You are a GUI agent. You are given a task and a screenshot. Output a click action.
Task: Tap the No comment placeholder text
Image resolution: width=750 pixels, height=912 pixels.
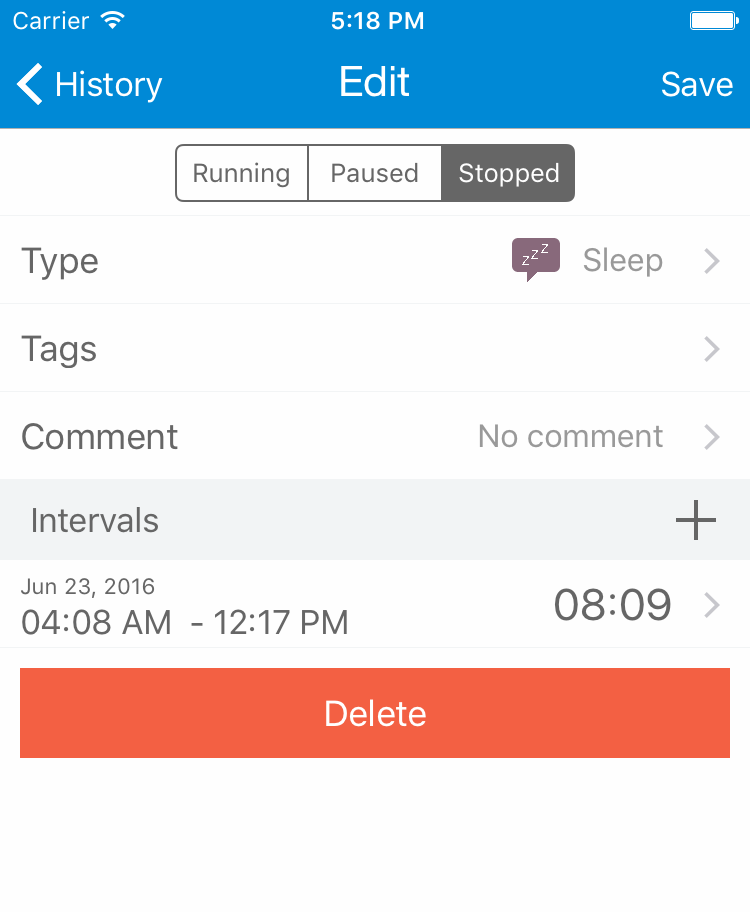coord(570,437)
